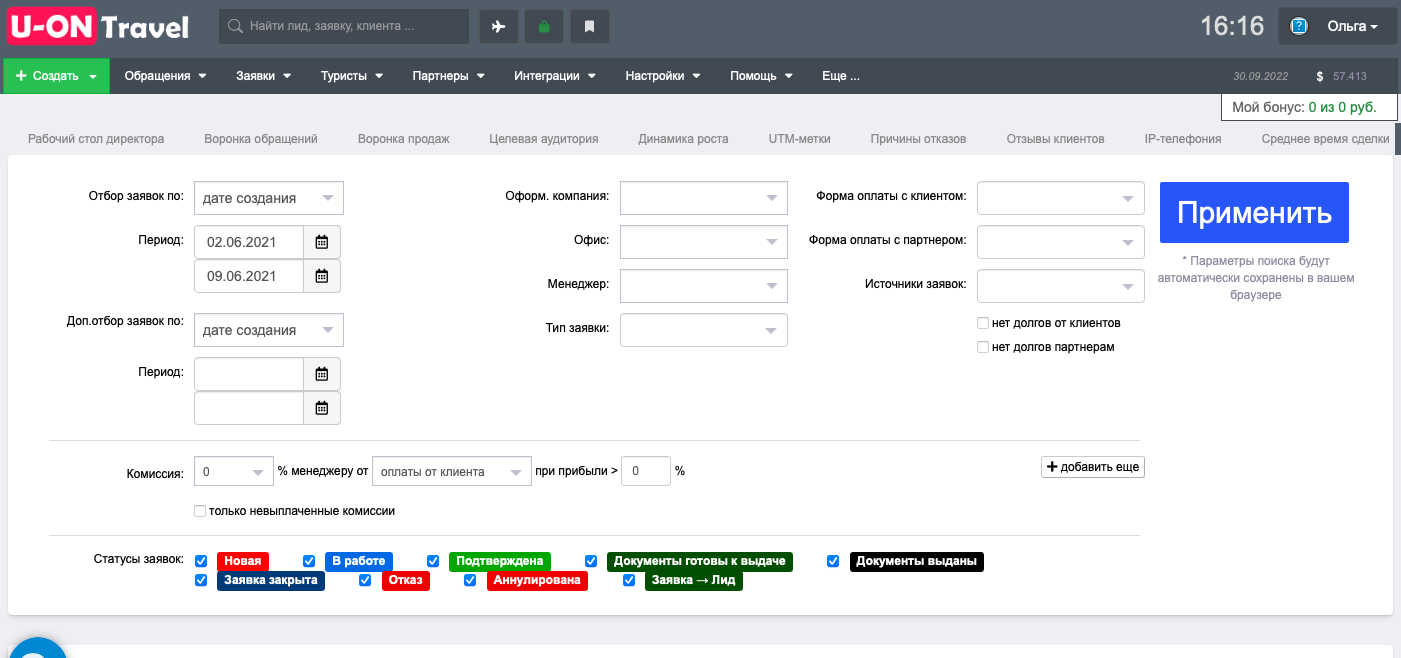
Task: Click the start date field 02.06.2021
Action: point(249,242)
